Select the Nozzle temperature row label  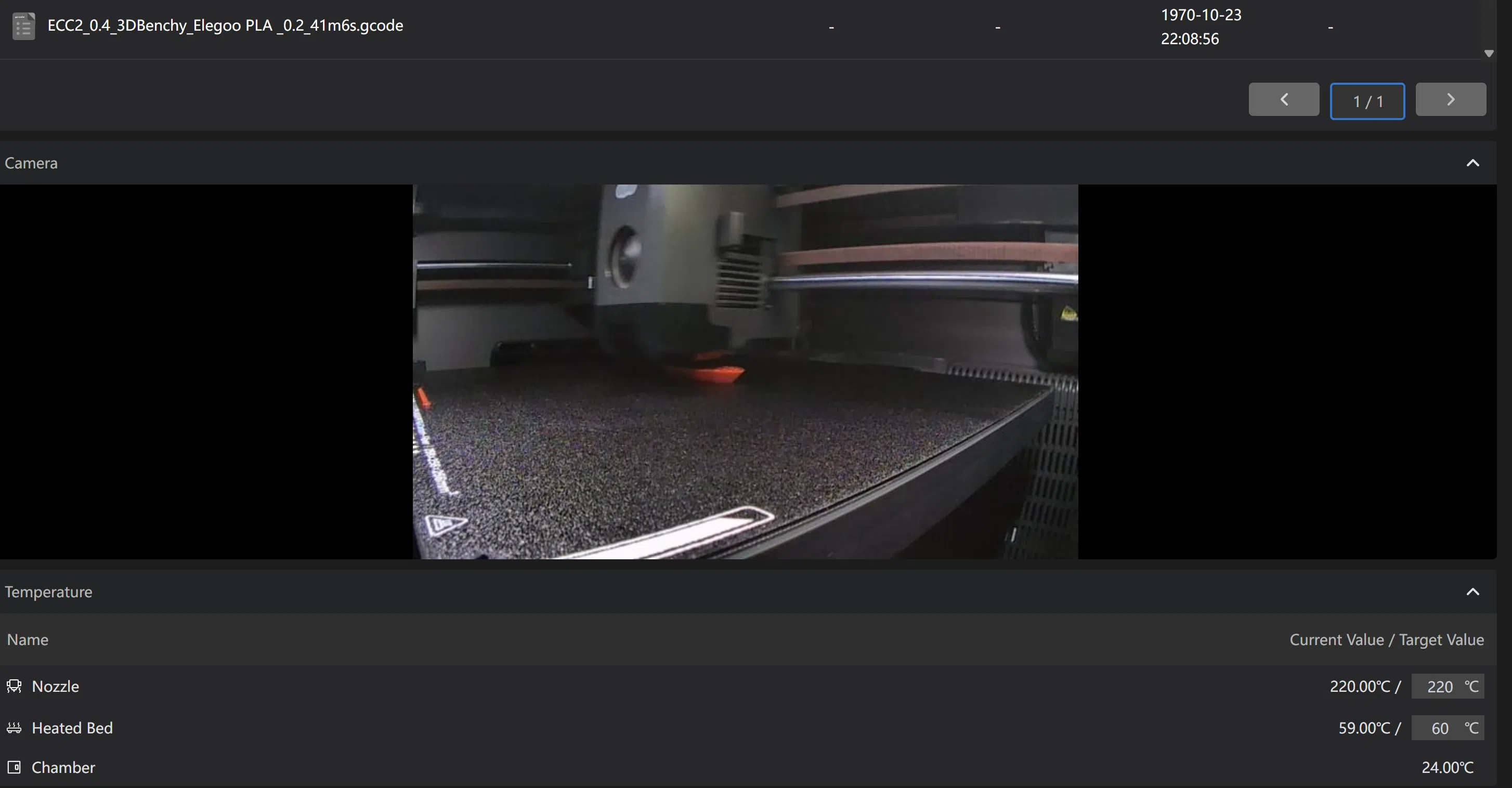(x=55, y=686)
